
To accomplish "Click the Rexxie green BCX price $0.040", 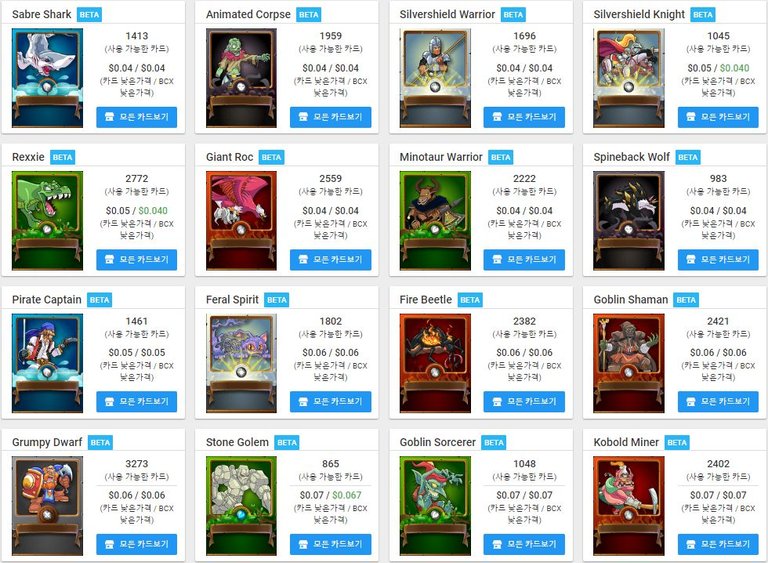I will pyautogui.click(x=153, y=211).
